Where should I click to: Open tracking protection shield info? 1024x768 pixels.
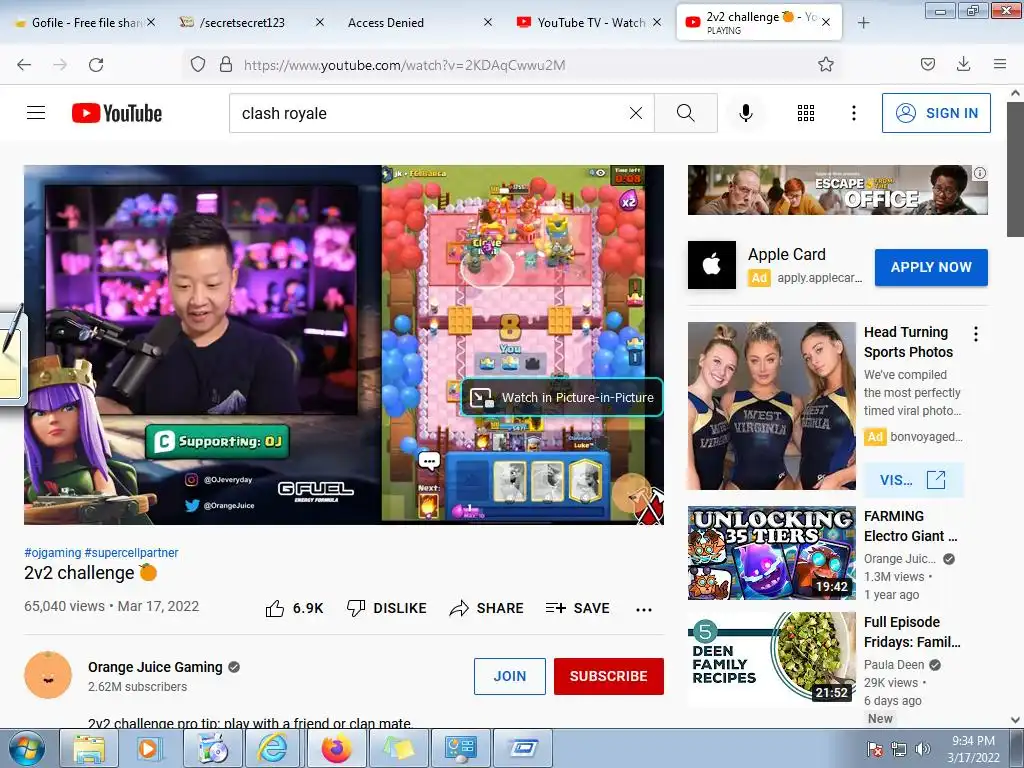198,65
